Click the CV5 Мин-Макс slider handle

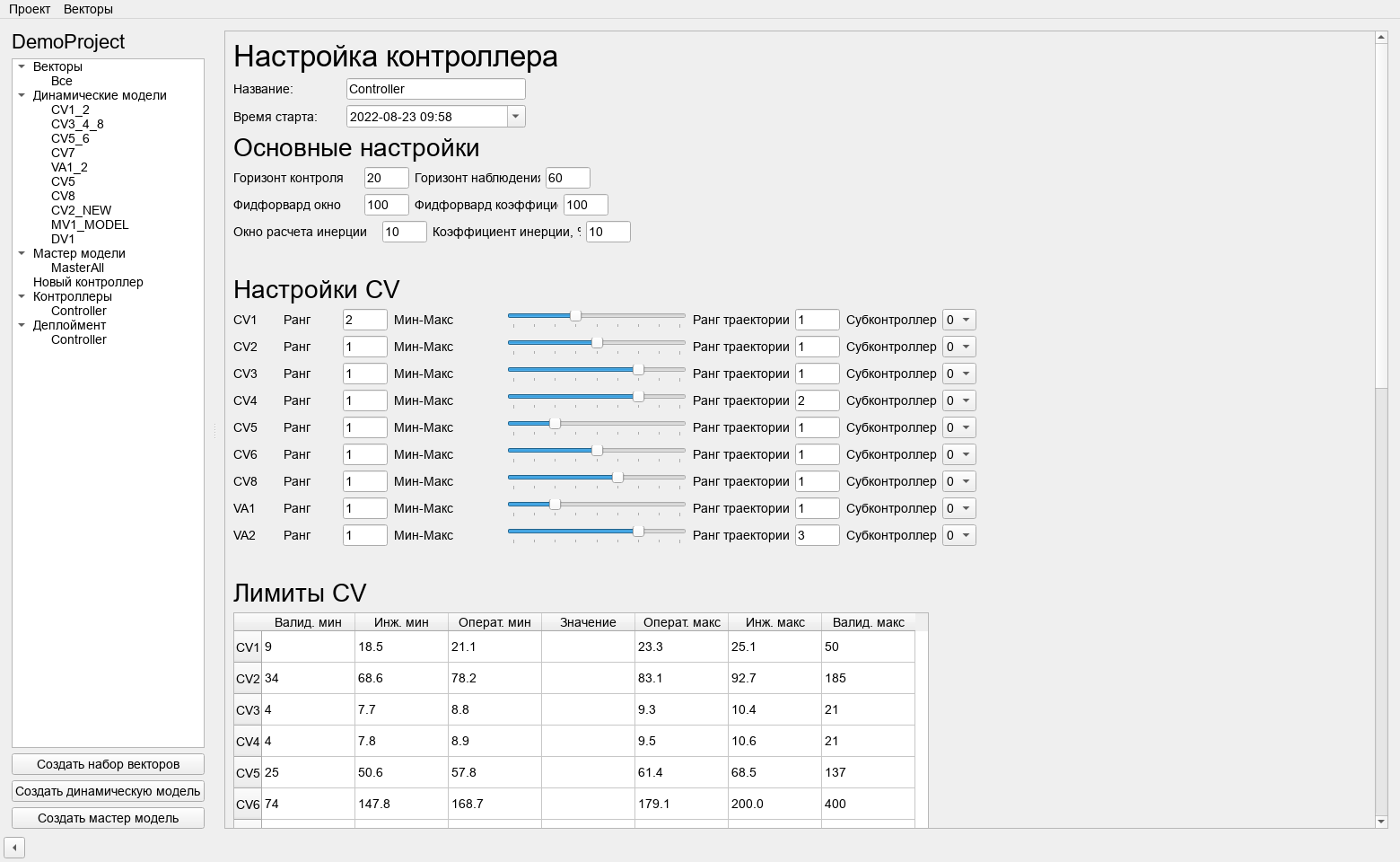pyautogui.click(x=555, y=424)
